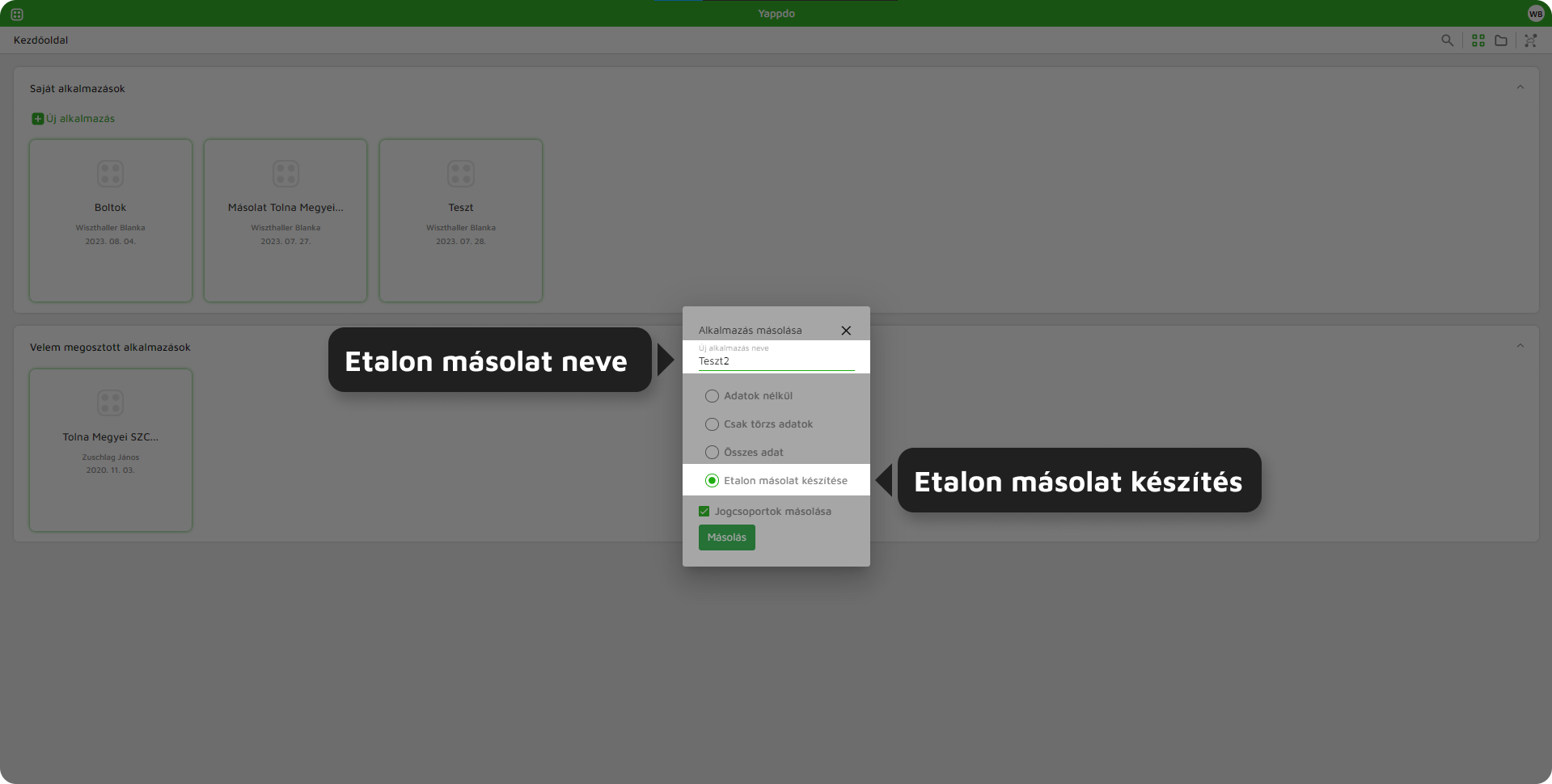Screen dimensions: 1552x784
Task: Click the 2023. 08. 04. date on Boltok
Action: (111, 242)
